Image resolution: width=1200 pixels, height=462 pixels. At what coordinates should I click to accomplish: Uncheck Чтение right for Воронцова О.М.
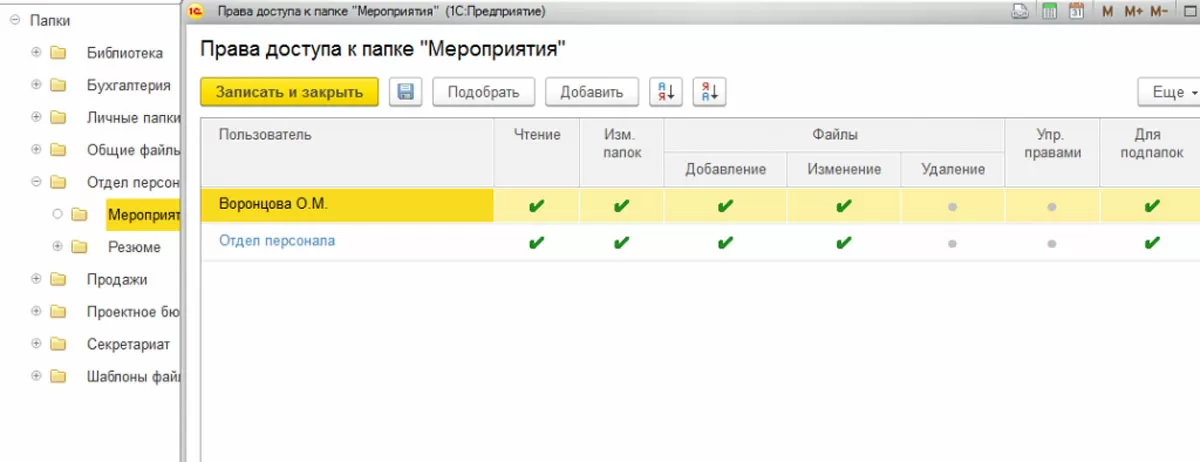[x=537, y=206]
